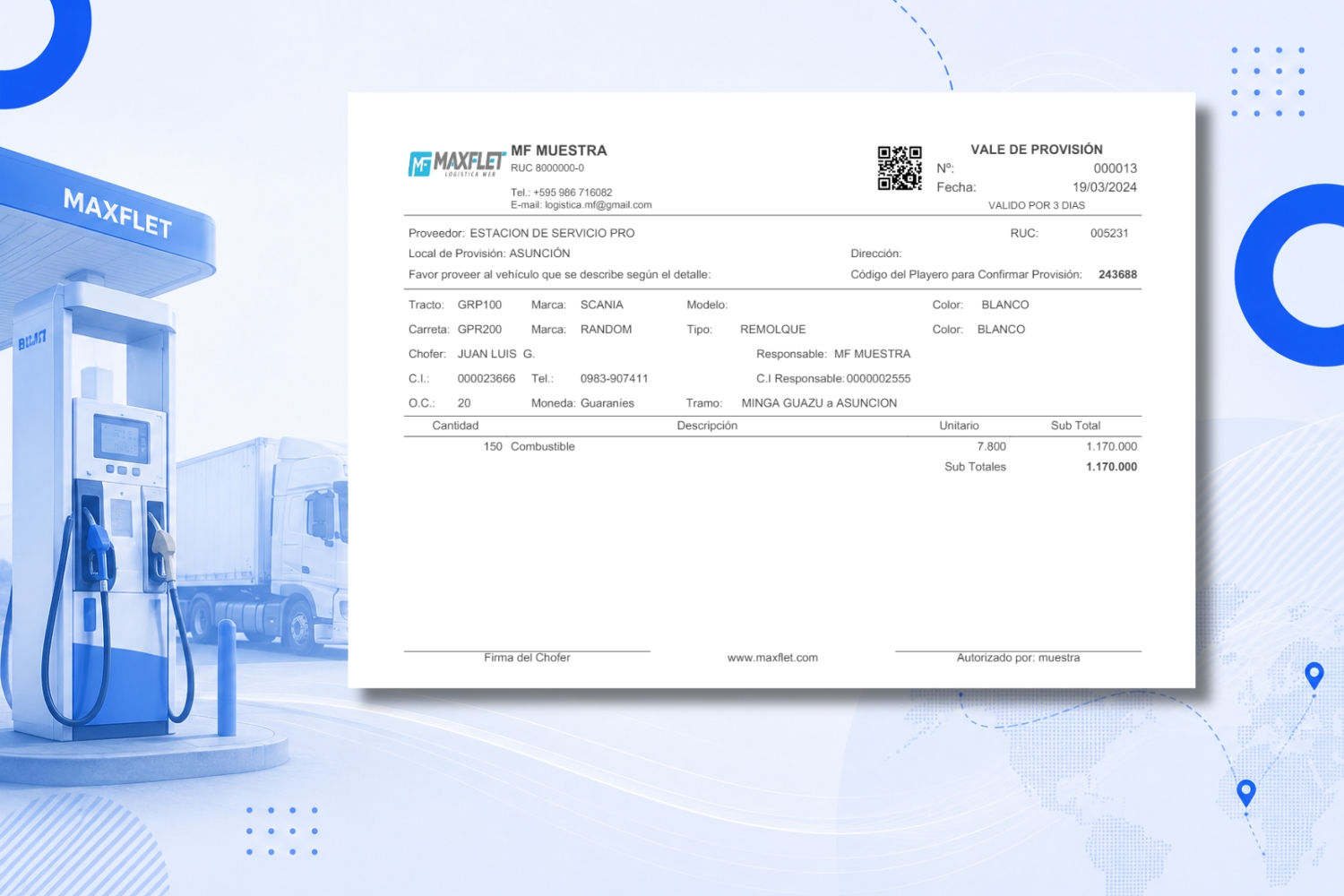This screenshot has height=896, width=1344.
Task: Click Carreta color BLANCO
Action: pos(1001,330)
